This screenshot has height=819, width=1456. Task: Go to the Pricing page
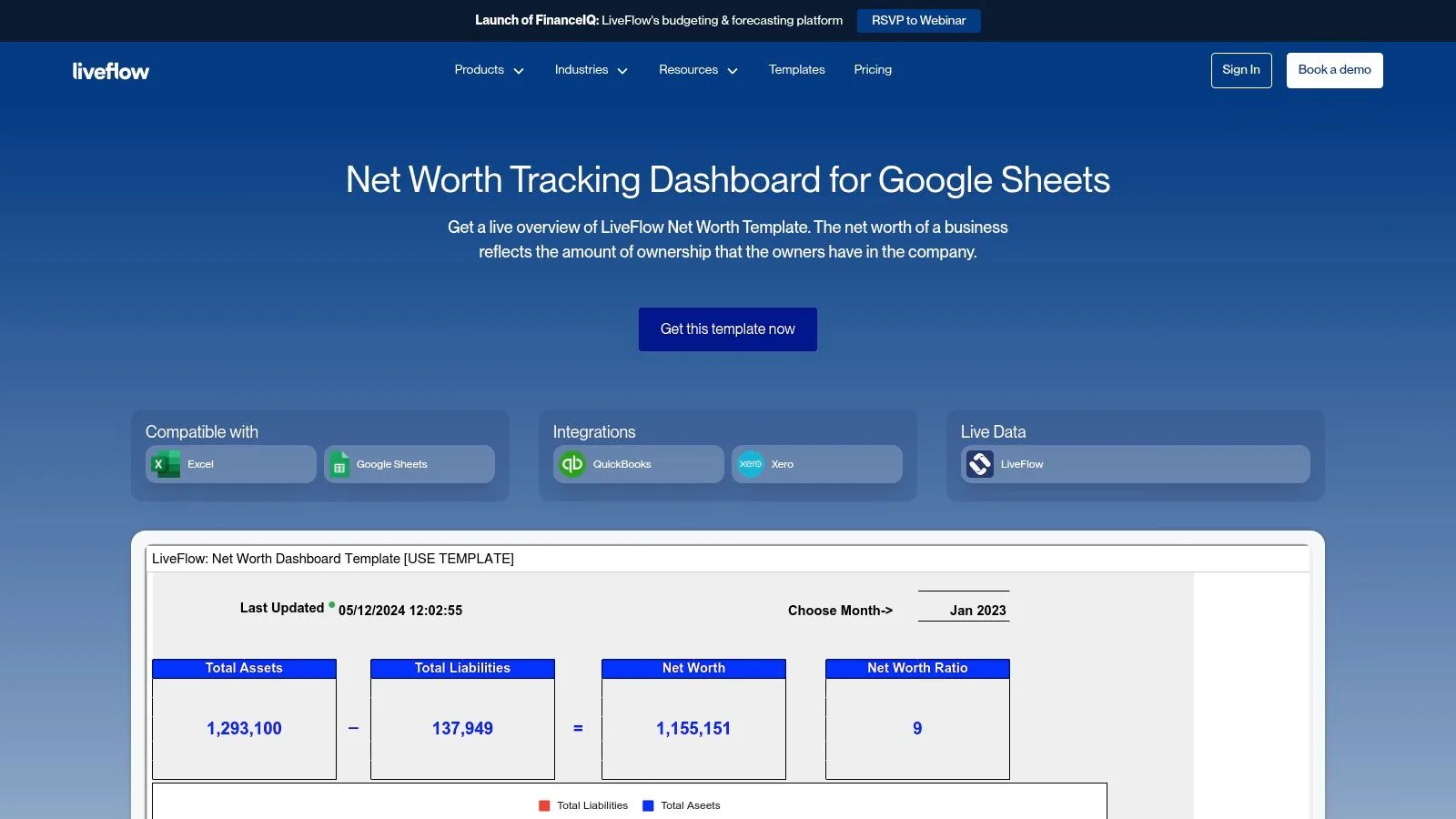click(872, 70)
